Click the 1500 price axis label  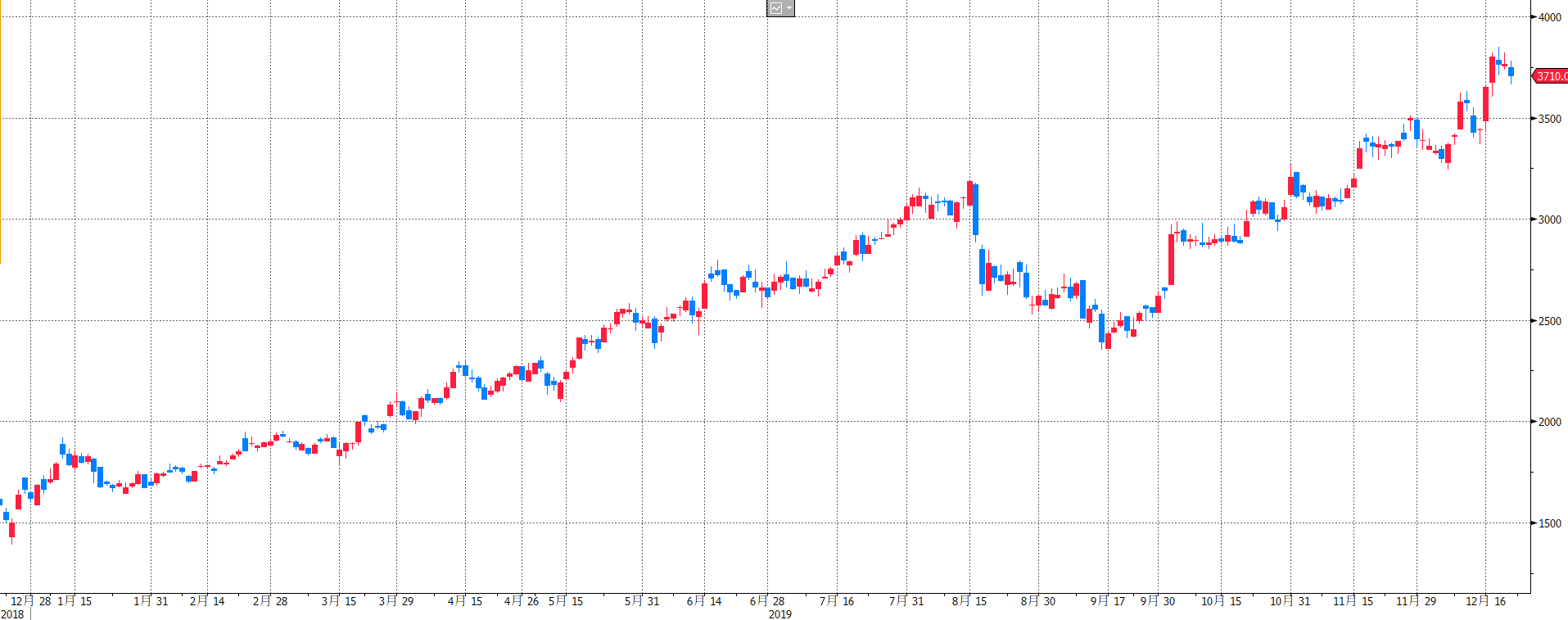point(1549,523)
